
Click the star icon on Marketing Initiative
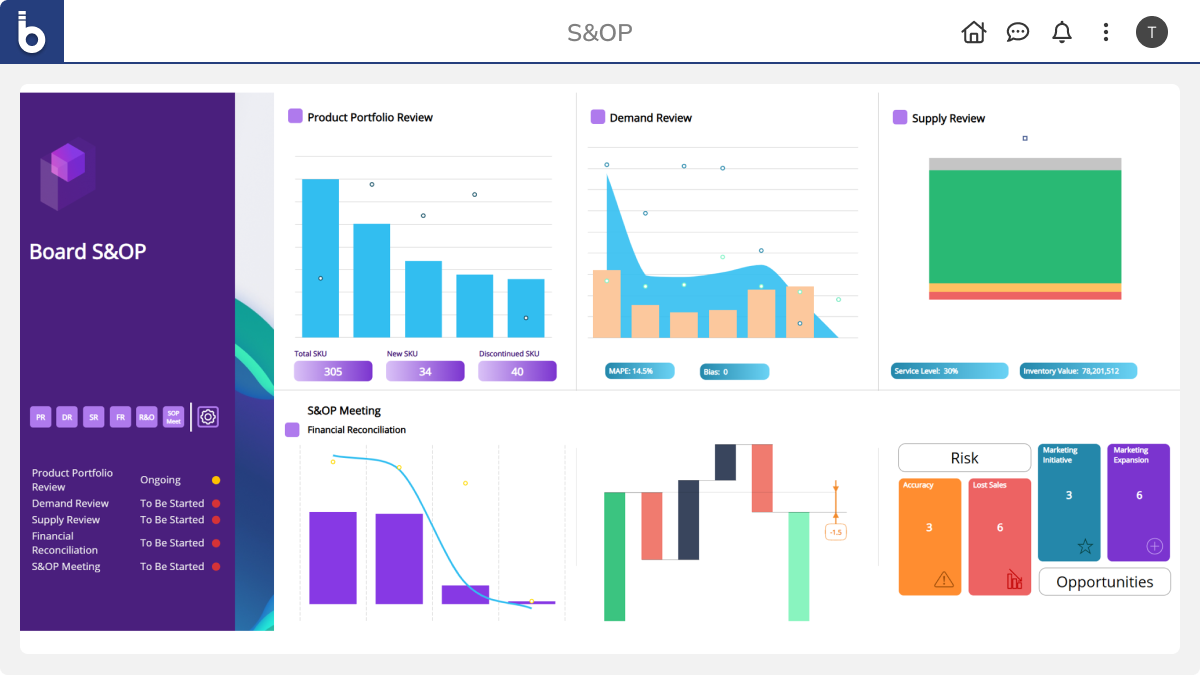point(1085,546)
